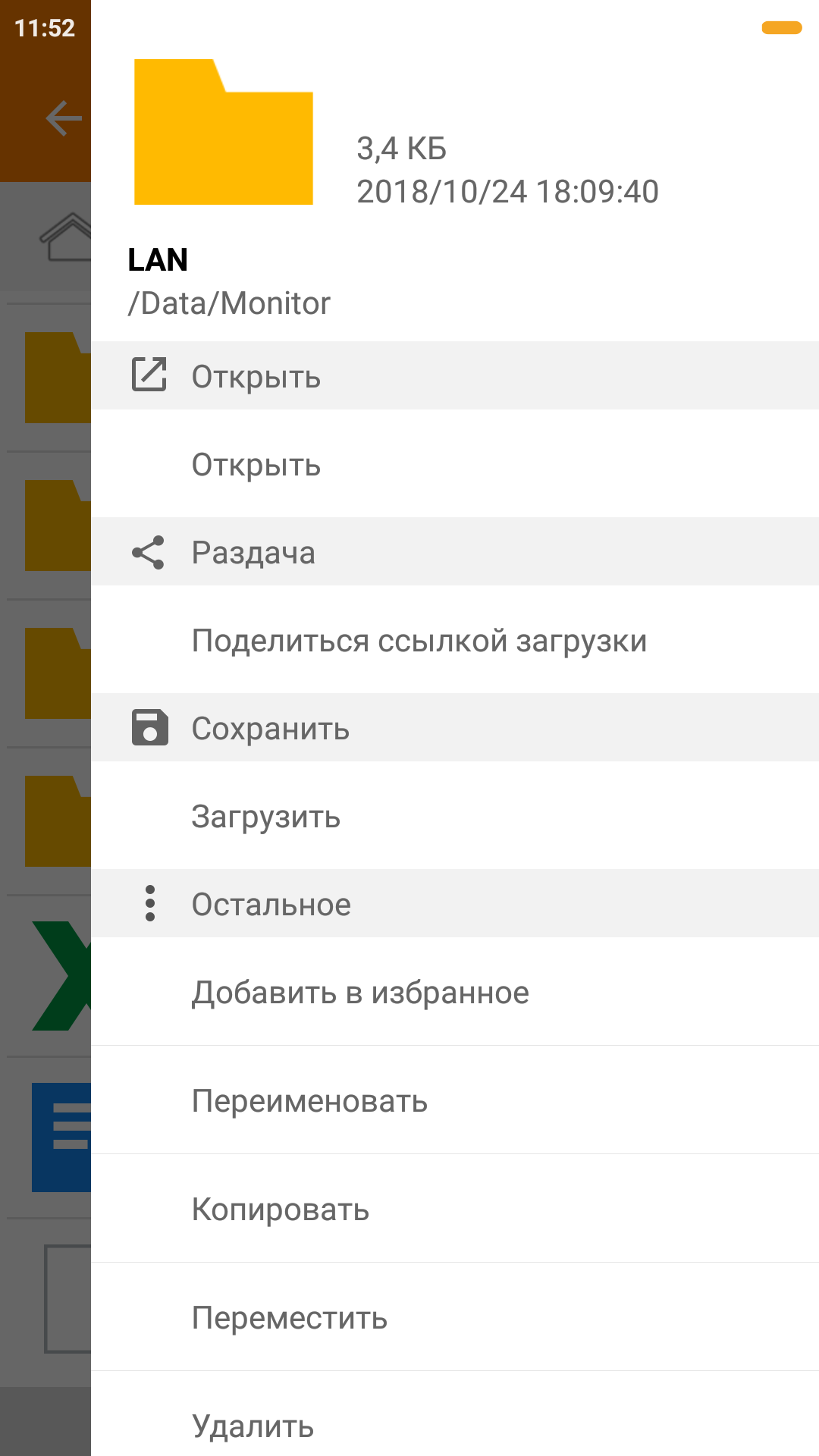Click the /Data/Monitor path text
This screenshot has width=819, height=1456.
coord(229,303)
